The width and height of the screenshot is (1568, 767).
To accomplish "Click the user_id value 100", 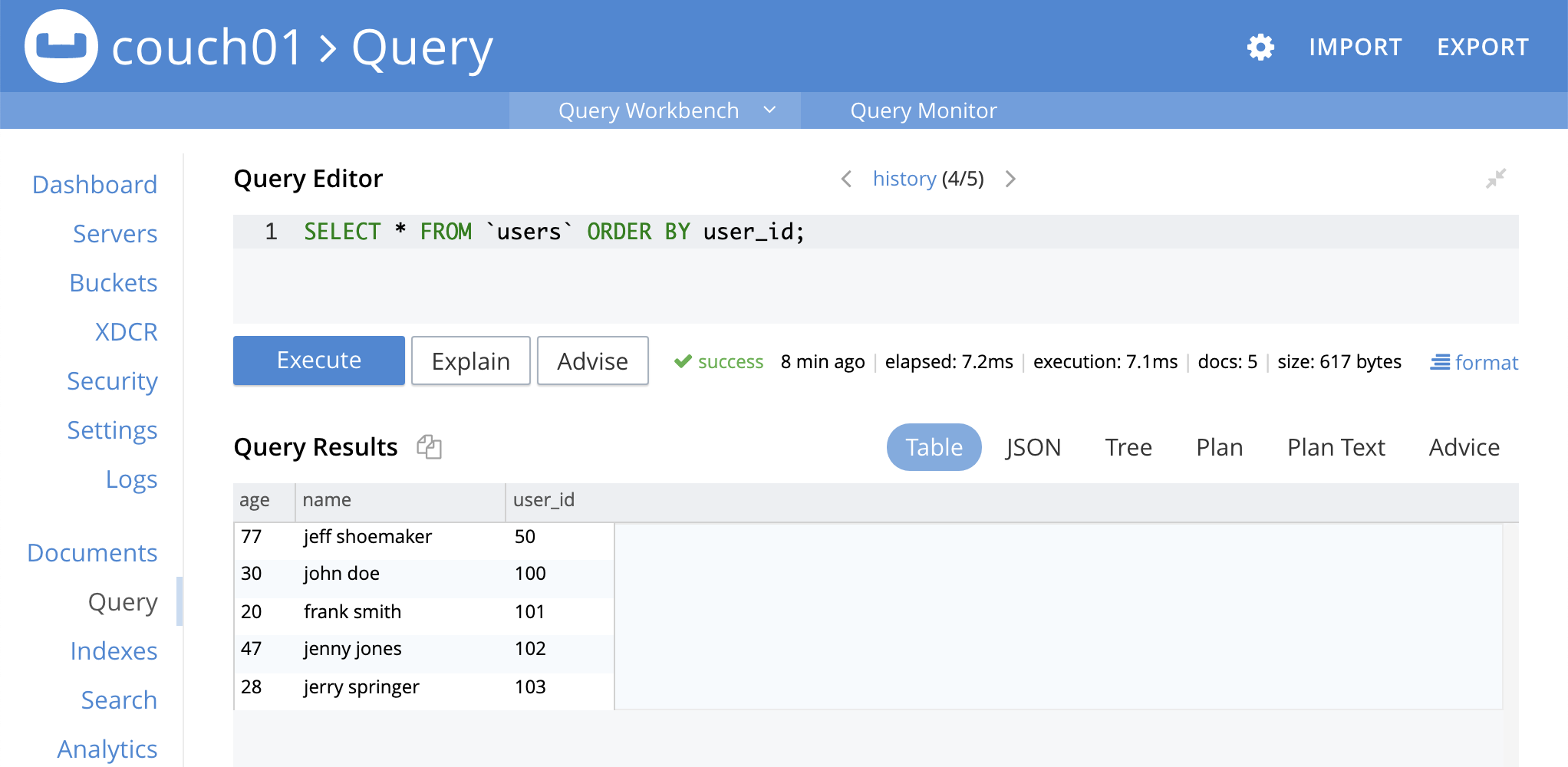I will click(530, 574).
